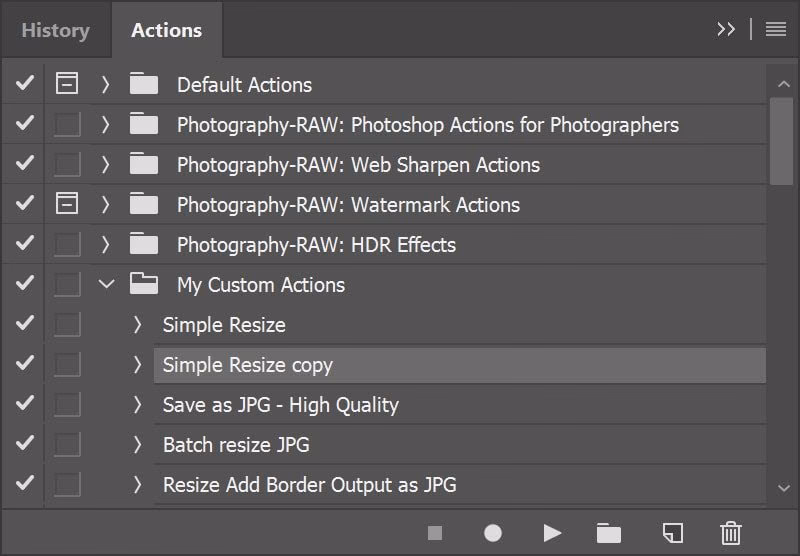Screen dimensions: 800x556
Task: Select Photography-RAW: Photoshop Actions for Photographers
Action: pos(428,125)
